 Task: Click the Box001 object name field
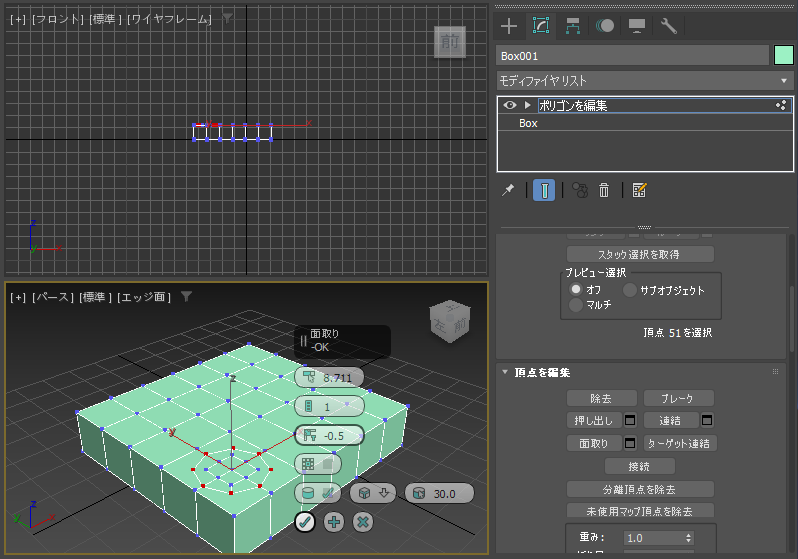pyautogui.click(x=632, y=55)
